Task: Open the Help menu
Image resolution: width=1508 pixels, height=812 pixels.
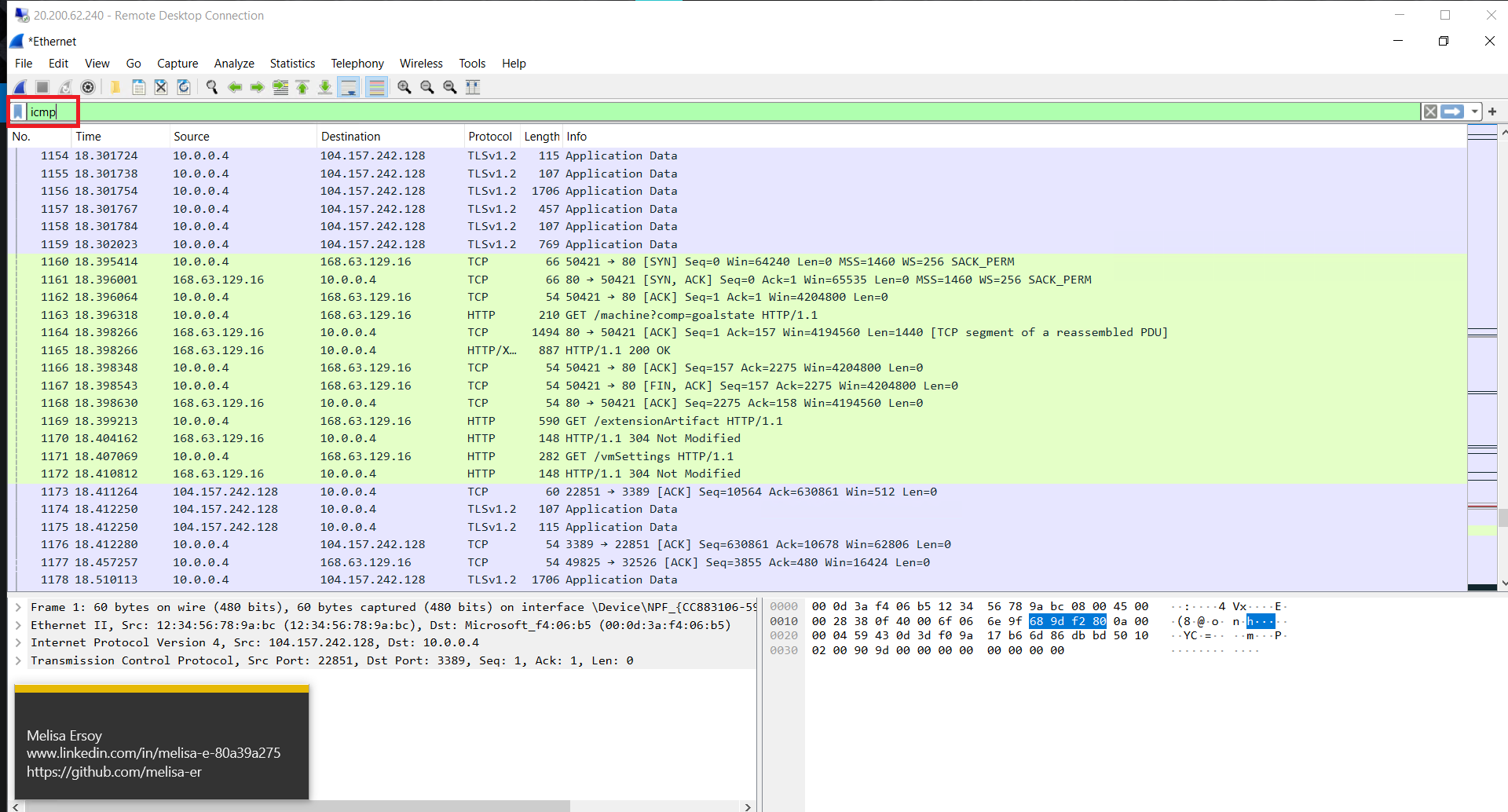Action: point(514,64)
